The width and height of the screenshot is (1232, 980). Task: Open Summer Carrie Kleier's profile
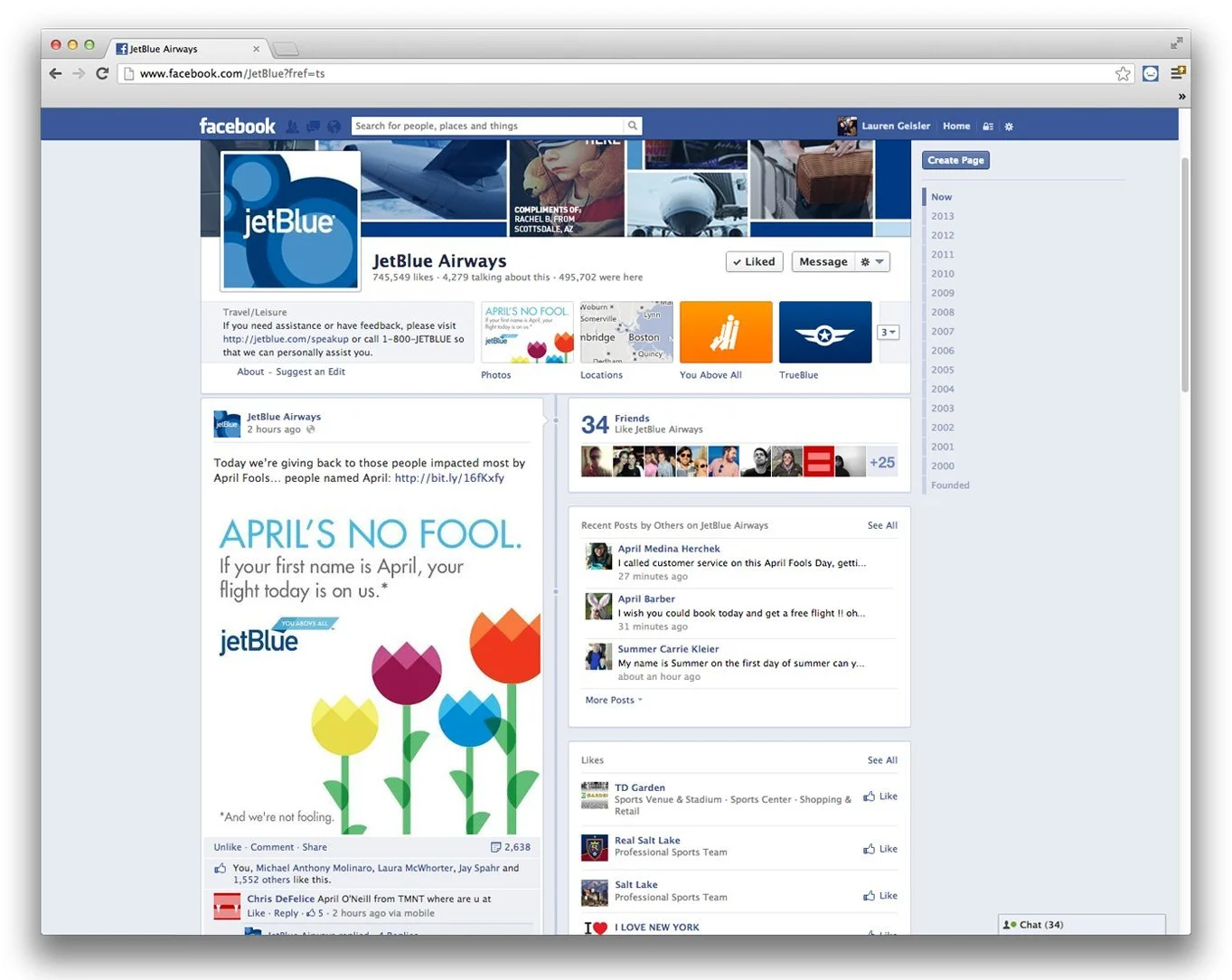point(668,649)
